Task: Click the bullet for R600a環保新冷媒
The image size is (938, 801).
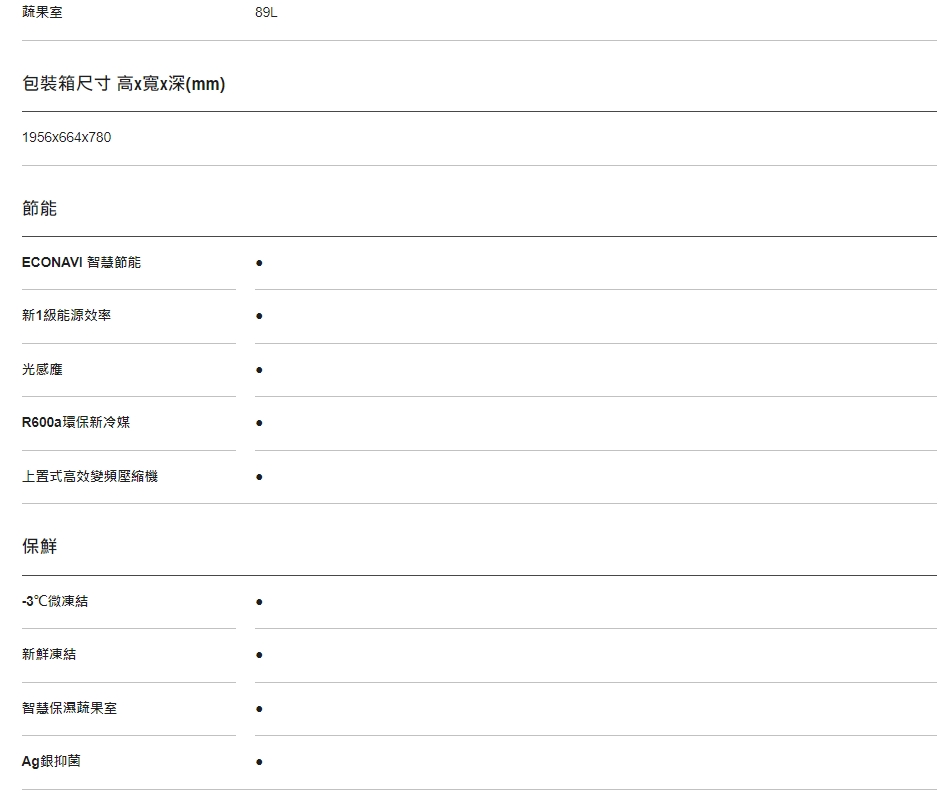Action: click(x=259, y=423)
